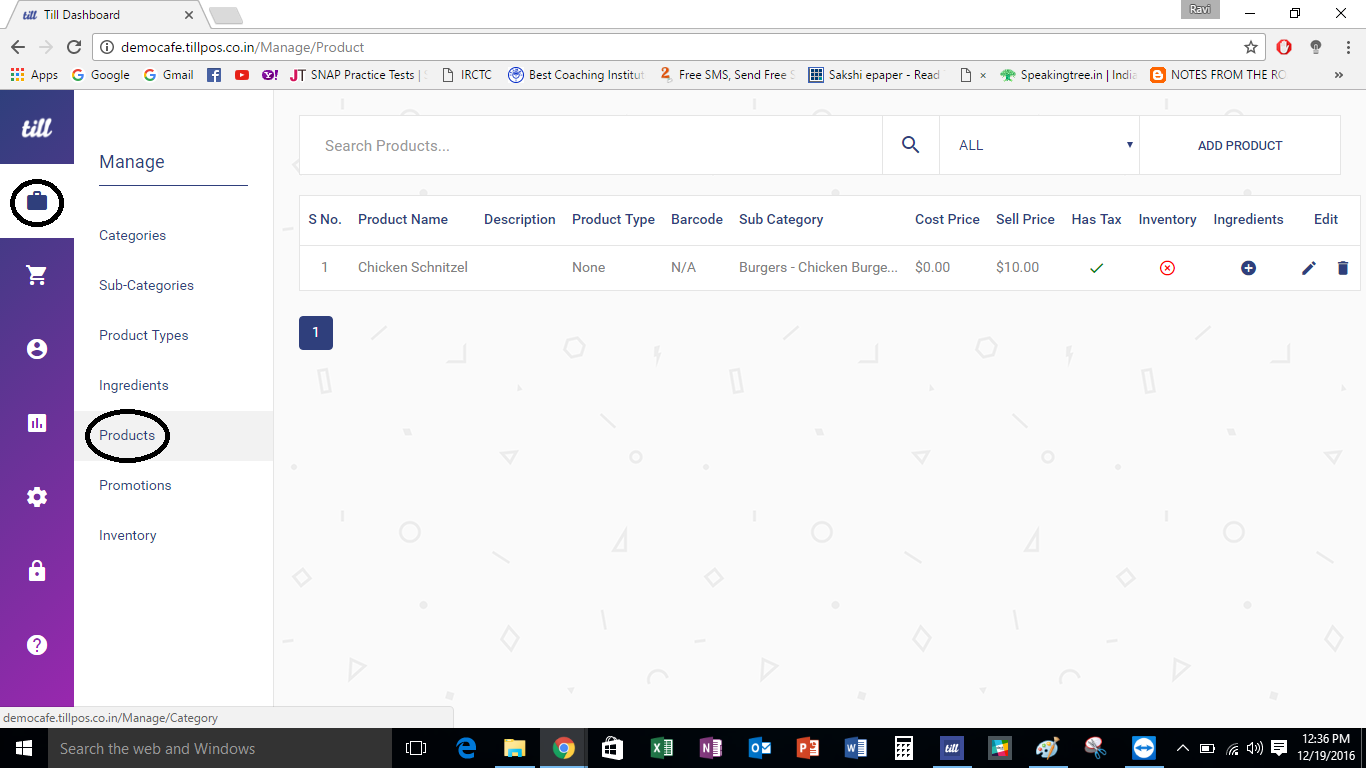Click the Chicken Schnitzel product name

[413, 268]
